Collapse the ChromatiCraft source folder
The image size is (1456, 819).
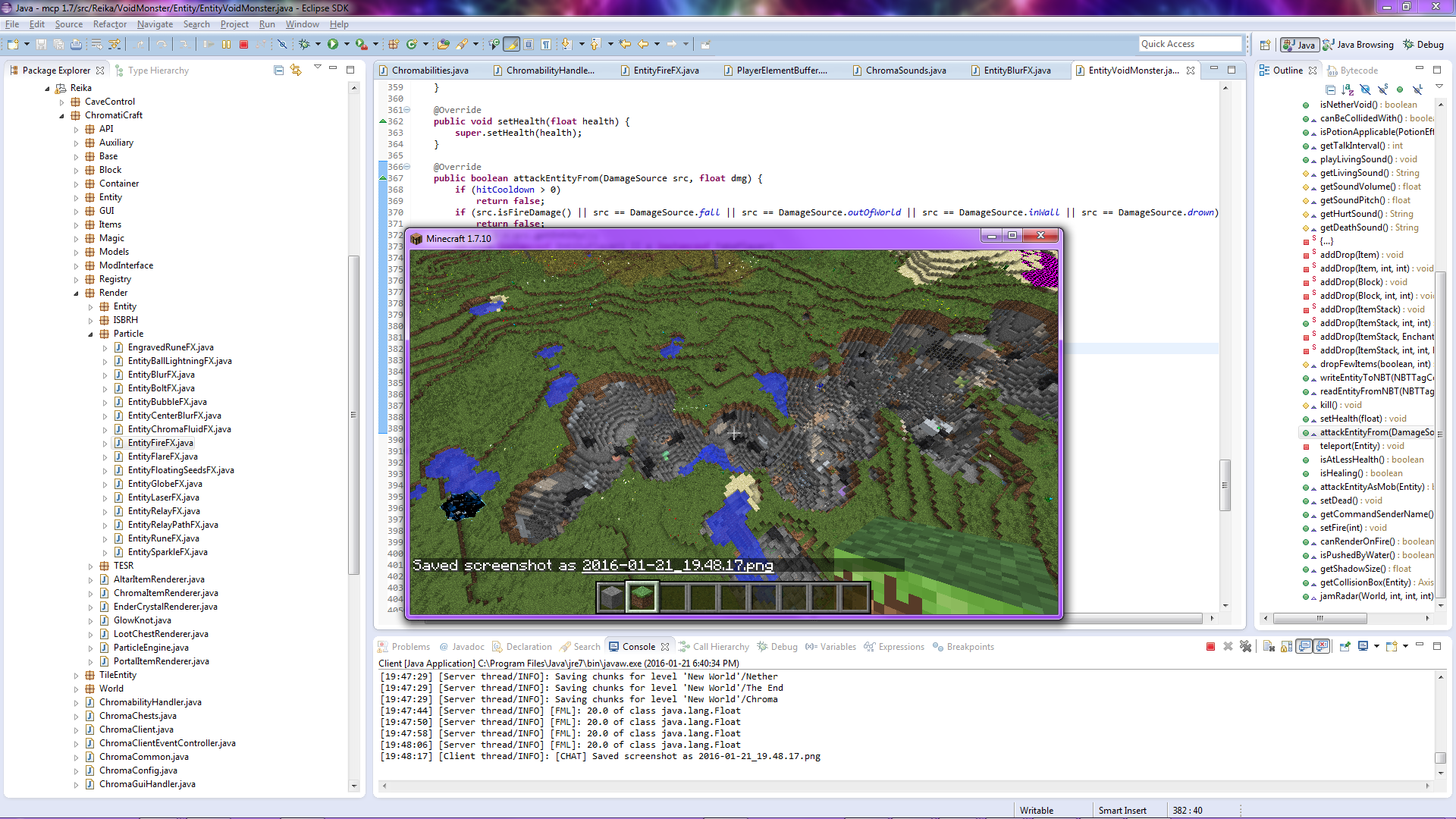click(61, 115)
